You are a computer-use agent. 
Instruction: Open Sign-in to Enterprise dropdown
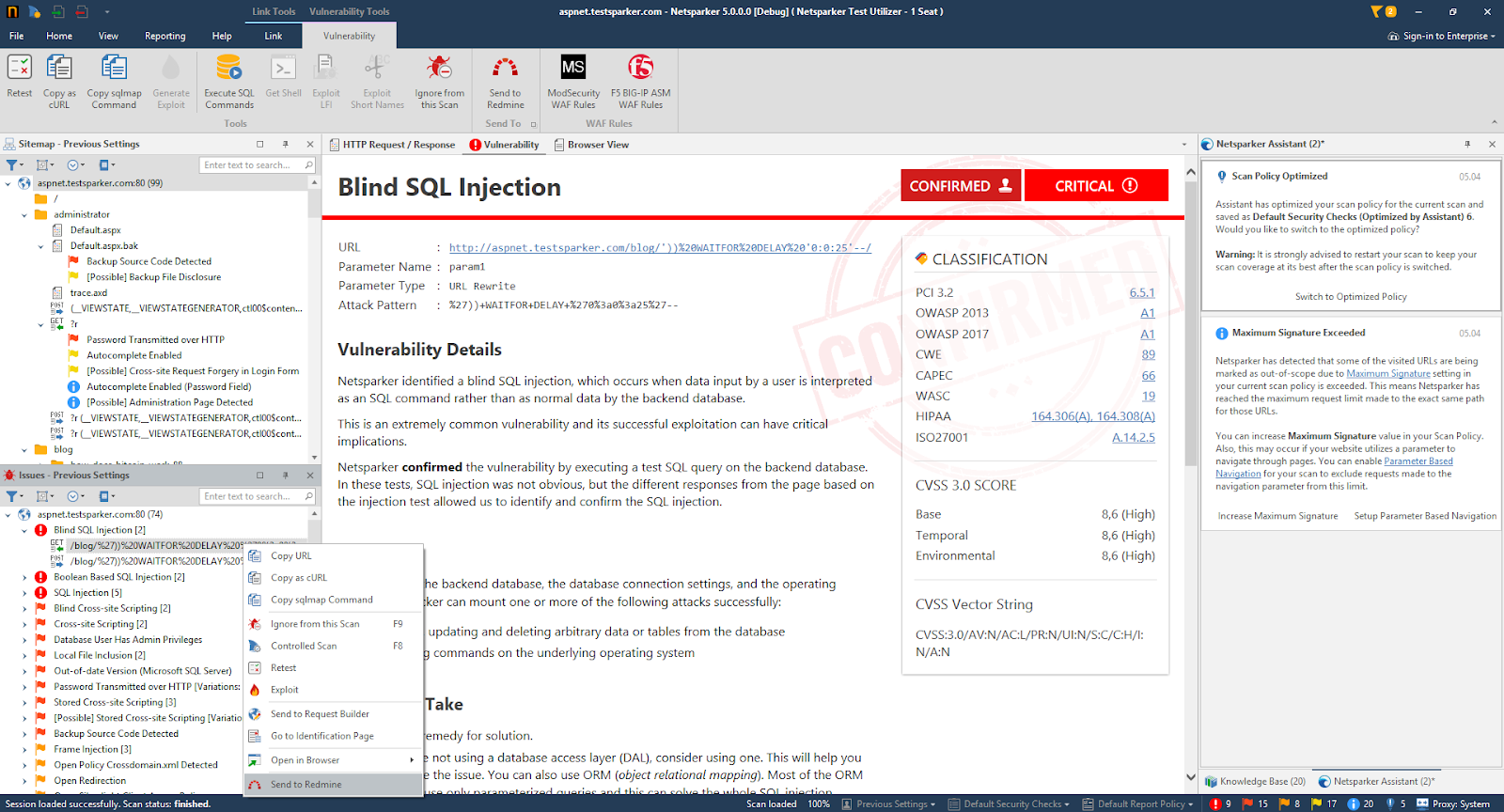click(x=1441, y=36)
